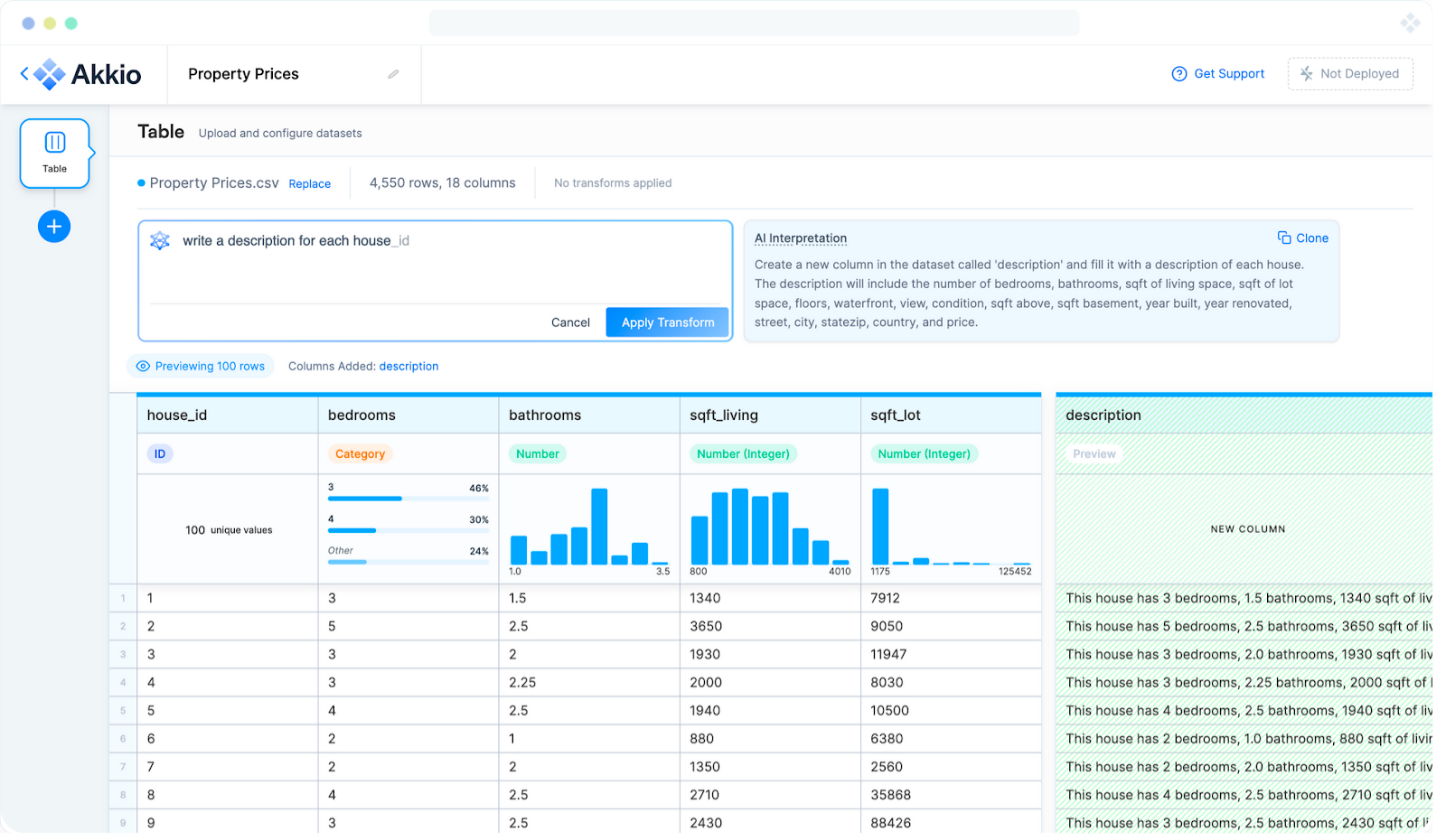The height and width of the screenshot is (840, 1446).
Task: Cancel the transform prompt
Action: 570,322
